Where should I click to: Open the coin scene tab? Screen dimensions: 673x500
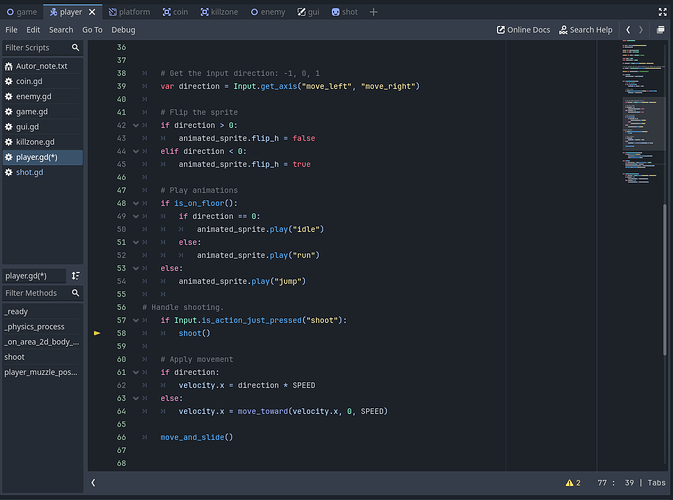[176, 12]
